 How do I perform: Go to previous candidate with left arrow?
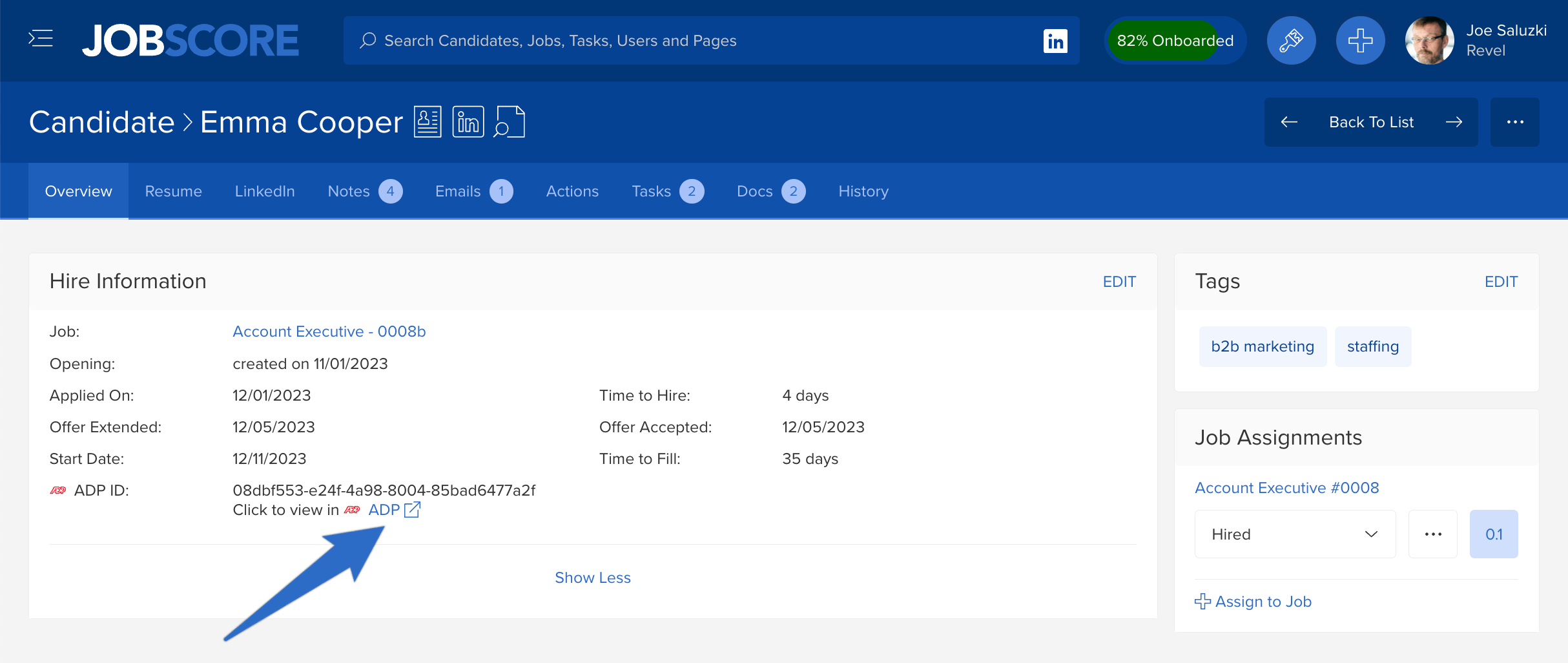coord(1289,122)
